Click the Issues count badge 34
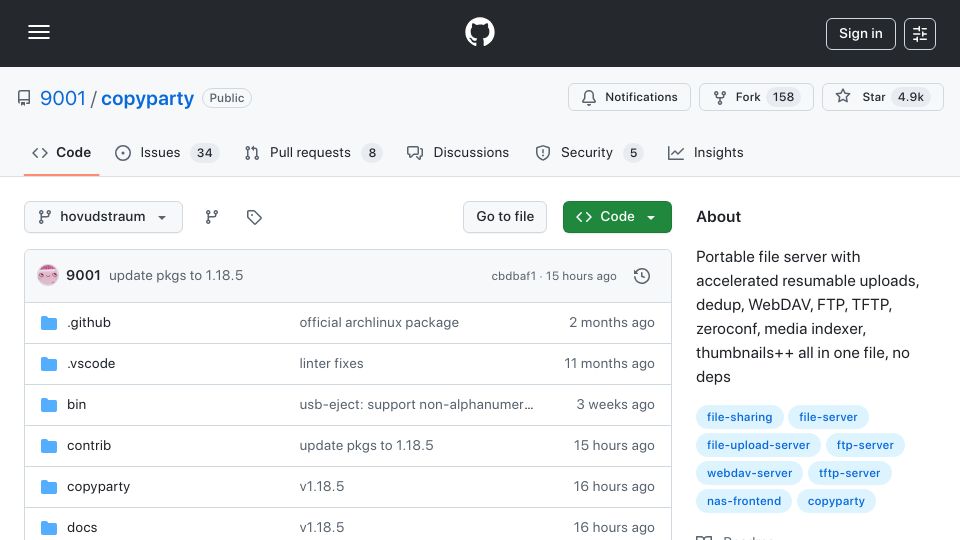The image size is (960, 540). click(204, 153)
